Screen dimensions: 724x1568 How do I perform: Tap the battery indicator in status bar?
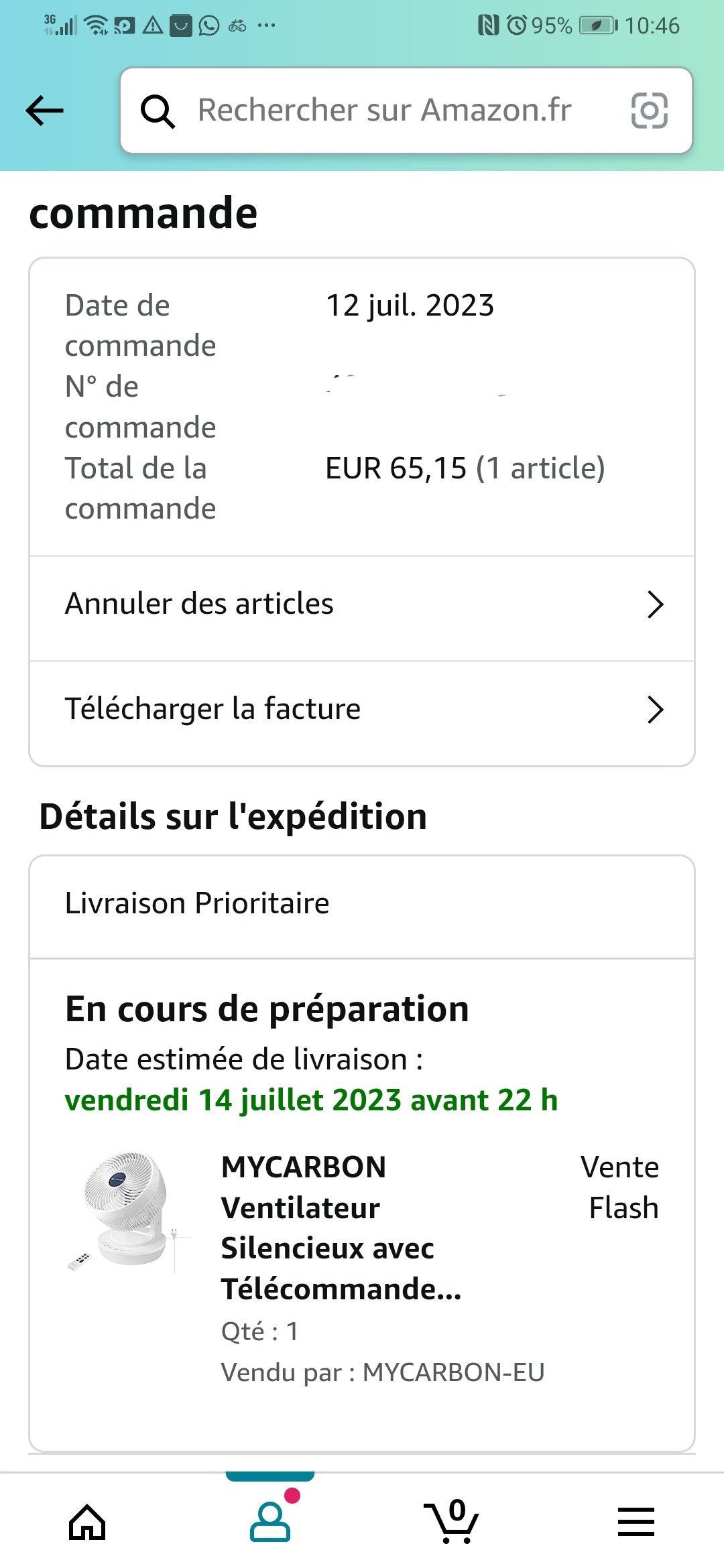click(x=598, y=26)
